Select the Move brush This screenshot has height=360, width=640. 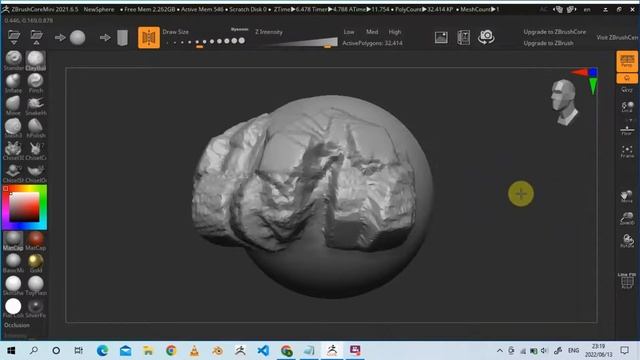pyautogui.click(x=13, y=106)
